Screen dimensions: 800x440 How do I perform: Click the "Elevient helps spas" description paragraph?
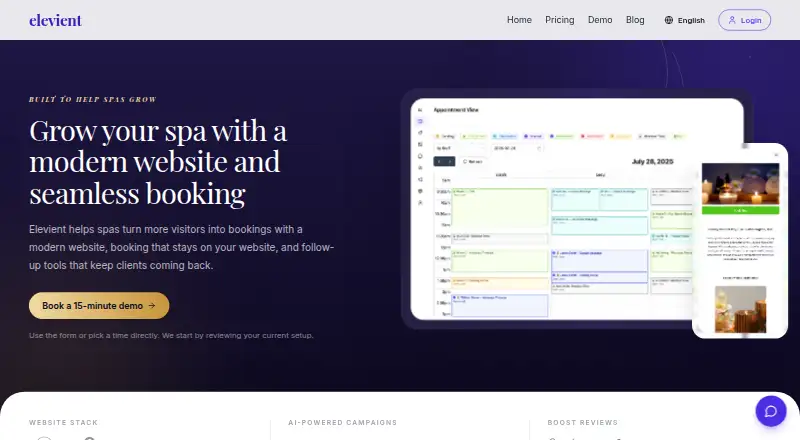[181, 248]
